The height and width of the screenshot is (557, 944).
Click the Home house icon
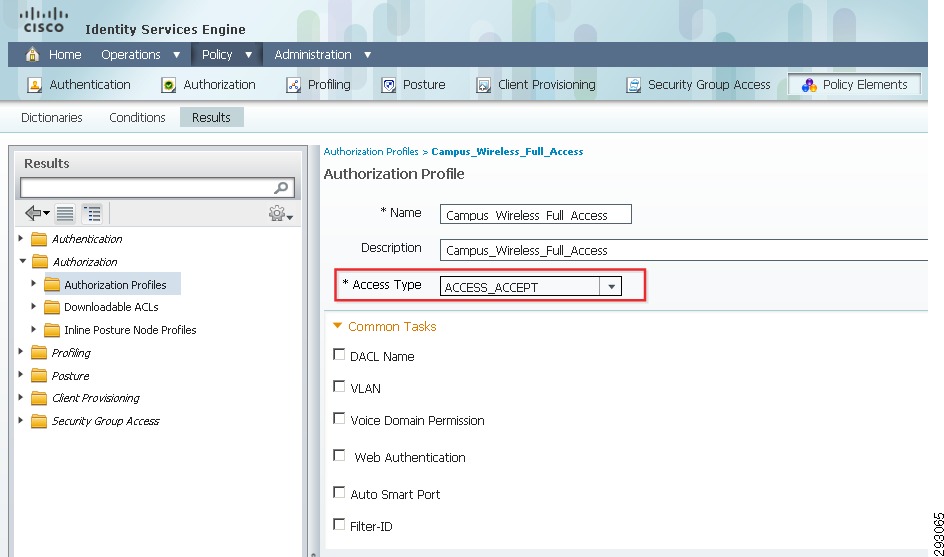pos(33,55)
